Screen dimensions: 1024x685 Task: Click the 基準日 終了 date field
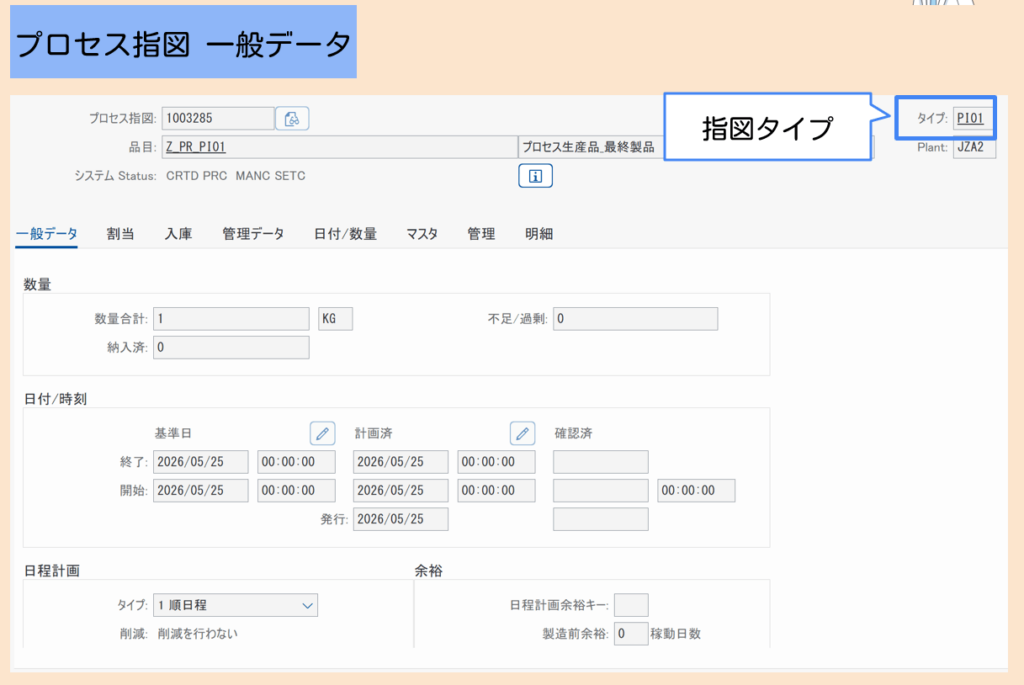click(200, 462)
